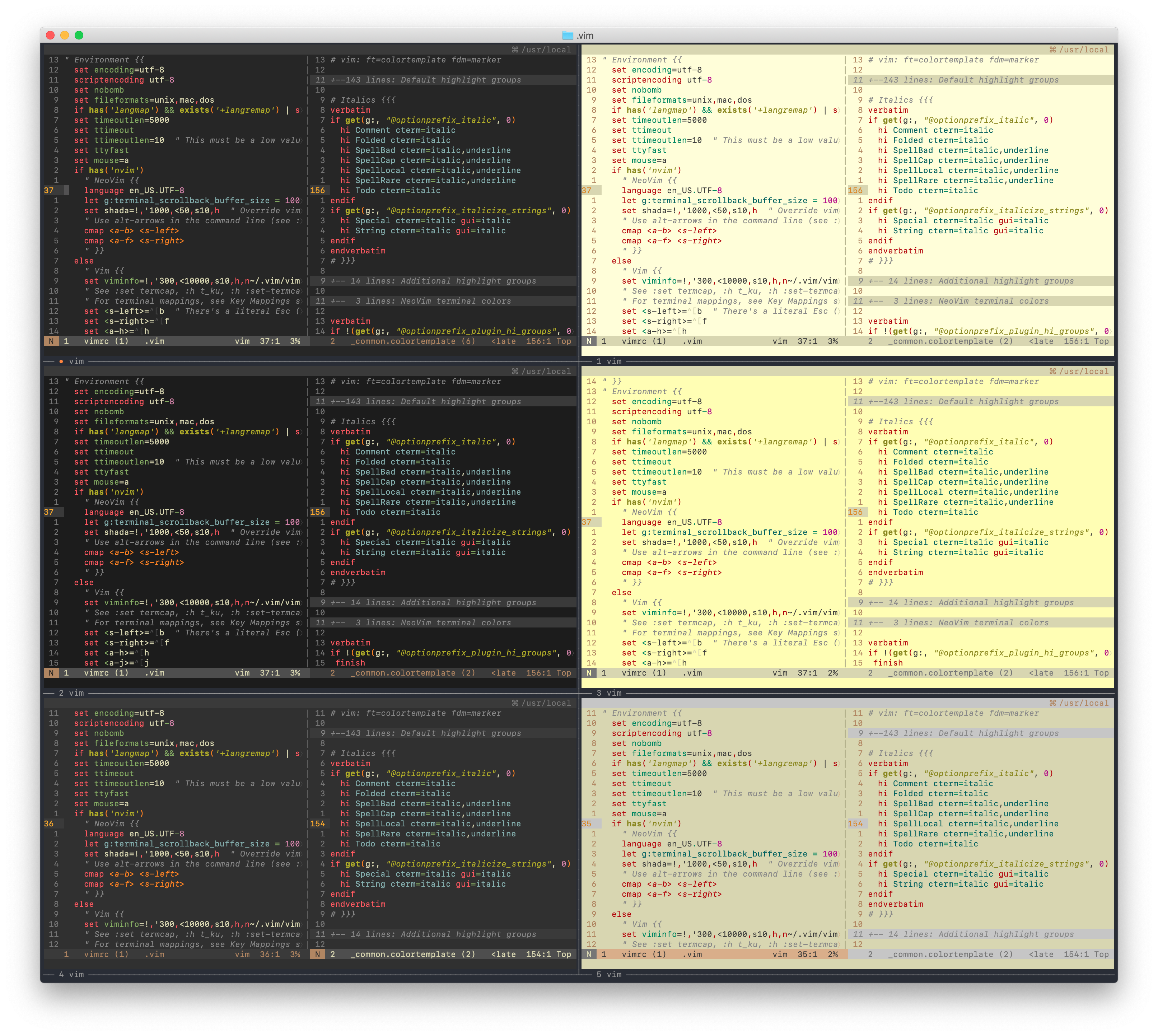
Task: Click the '5 vim' pane label
Action: (x=609, y=975)
